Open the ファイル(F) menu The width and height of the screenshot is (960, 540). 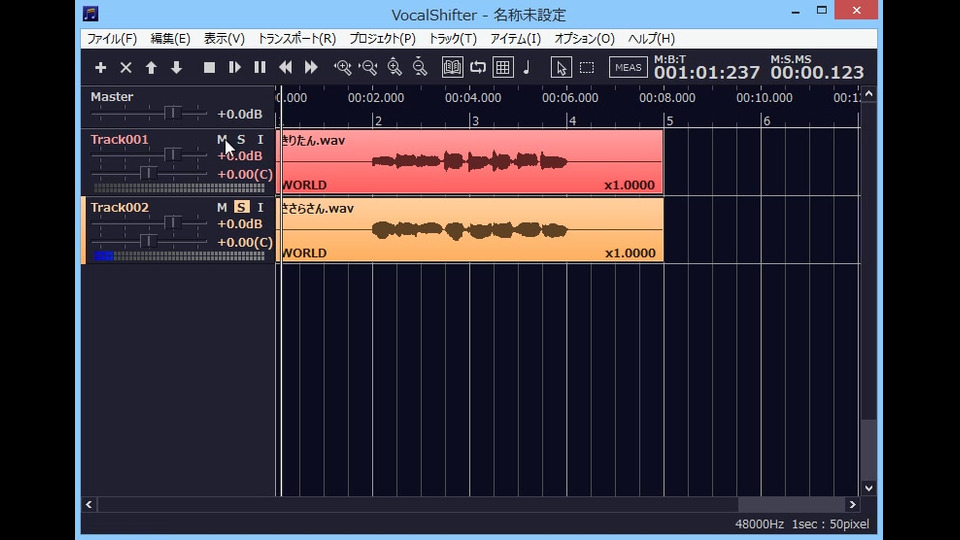coord(111,39)
